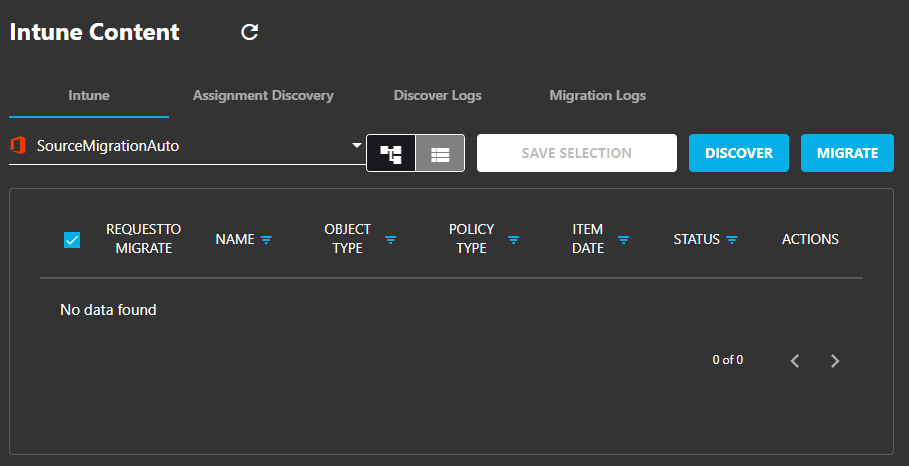Viewport: 909px width, 466px height.
Task: Open the STATUS column filter
Action: point(732,239)
